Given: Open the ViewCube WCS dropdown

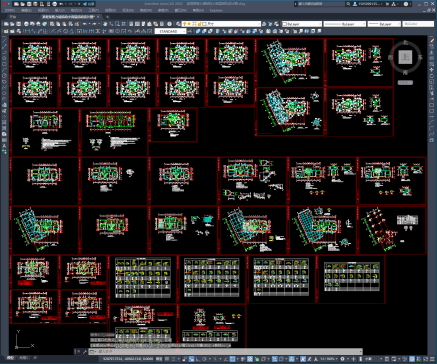Looking at the screenshot, I should [x=405, y=82].
